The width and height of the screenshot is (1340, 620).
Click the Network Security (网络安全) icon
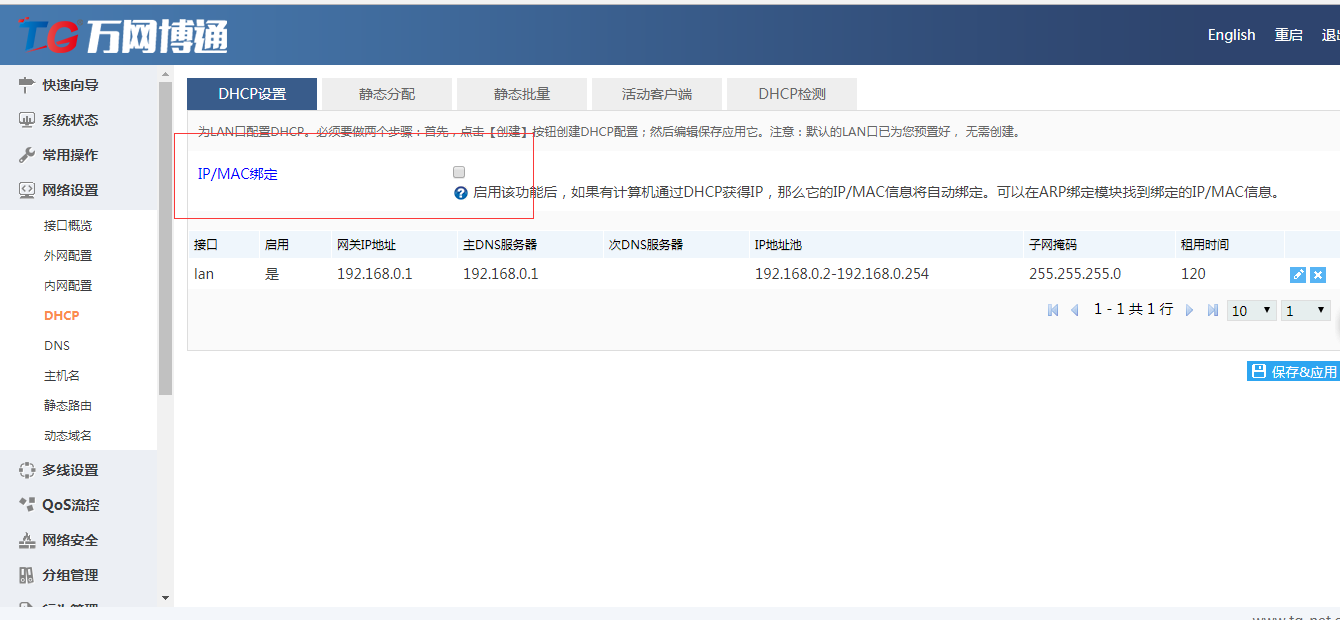pyautogui.click(x=27, y=540)
